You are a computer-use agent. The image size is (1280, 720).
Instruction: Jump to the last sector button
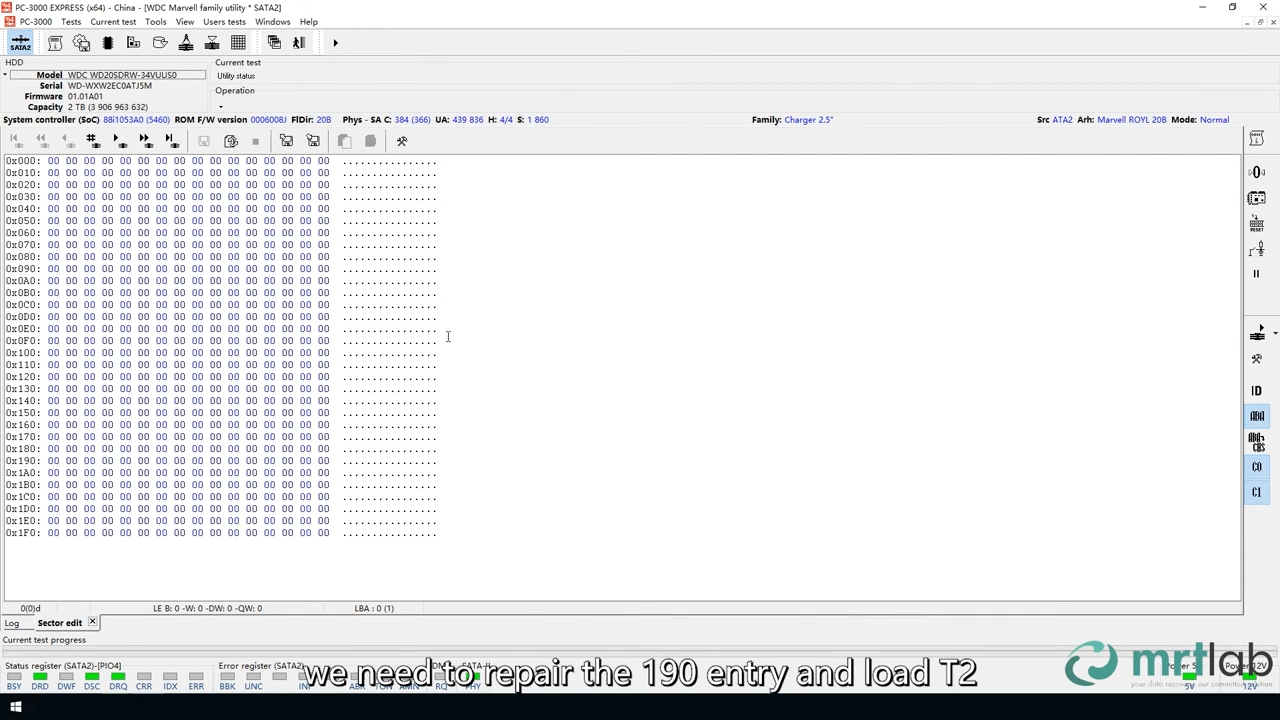click(170, 141)
